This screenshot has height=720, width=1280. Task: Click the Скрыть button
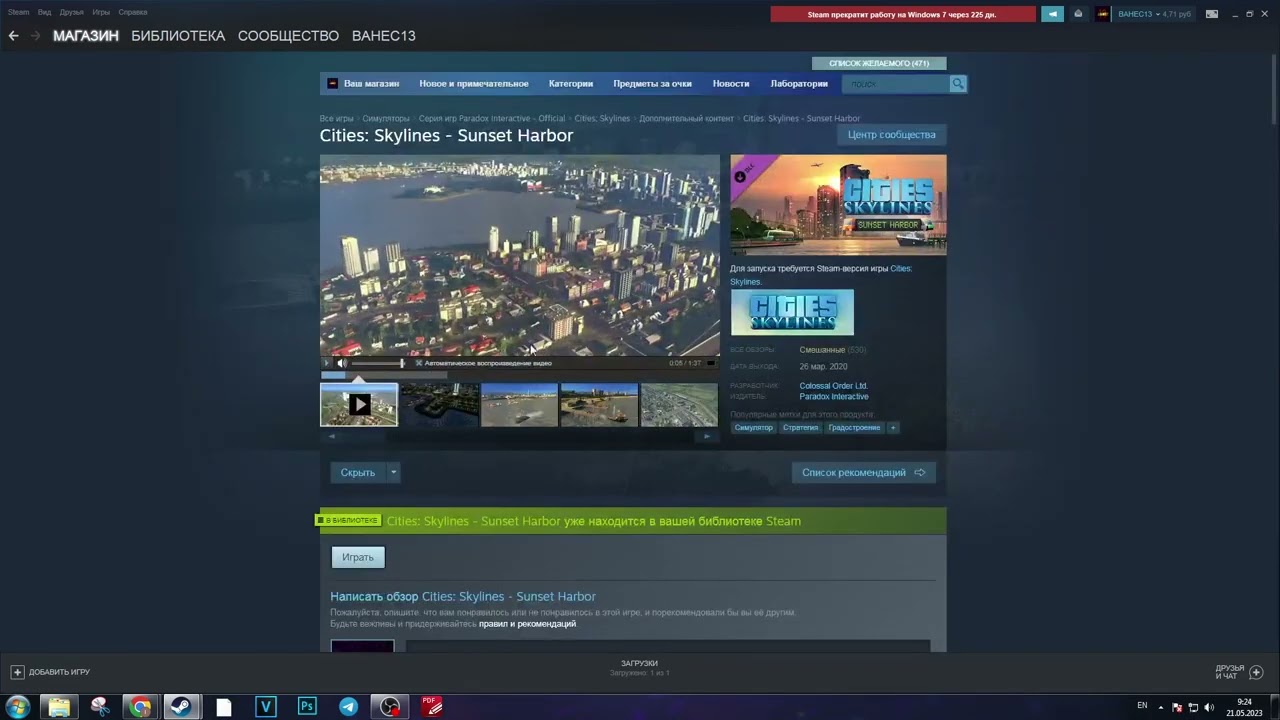[358, 473]
